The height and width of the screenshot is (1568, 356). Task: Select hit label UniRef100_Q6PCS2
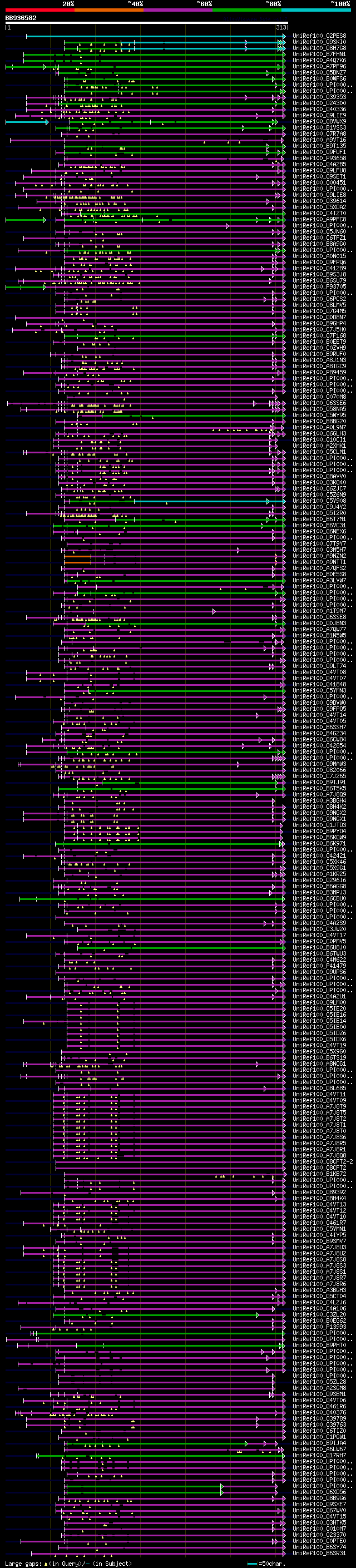click(x=319, y=299)
